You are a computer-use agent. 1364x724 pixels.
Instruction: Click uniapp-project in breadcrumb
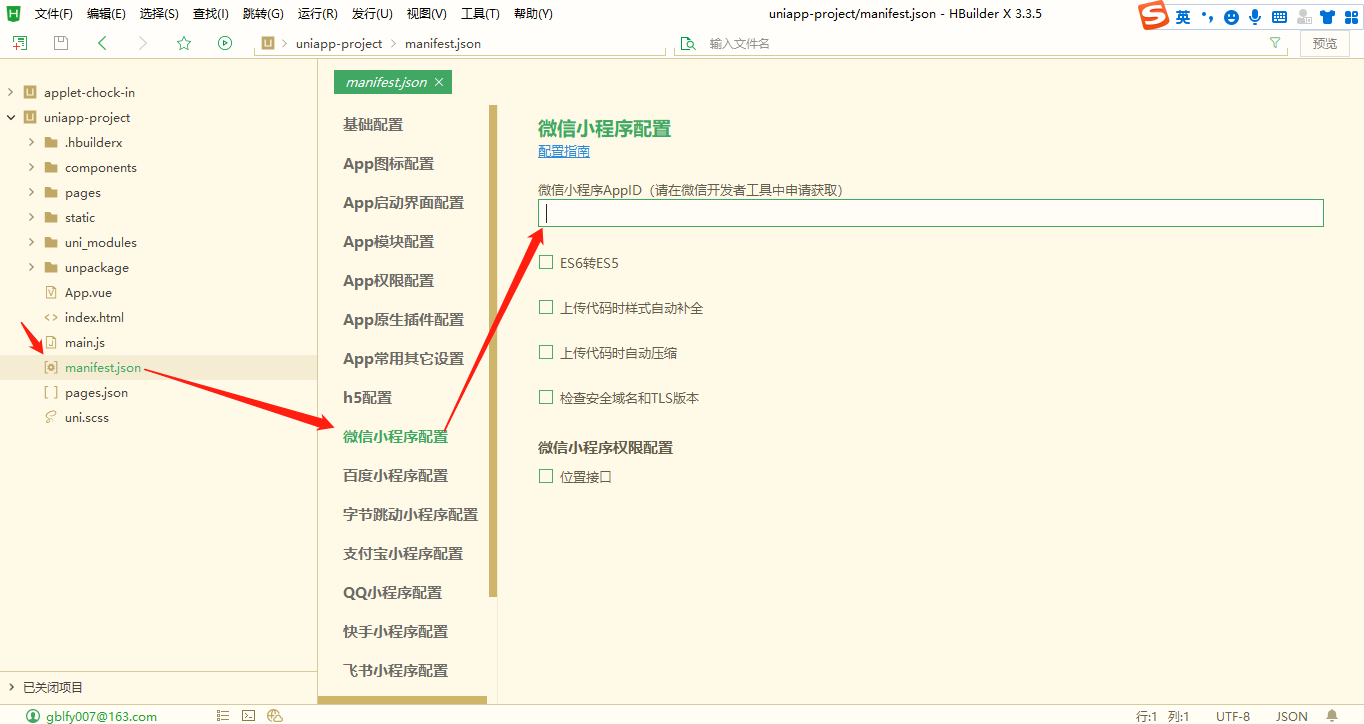click(x=339, y=43)
